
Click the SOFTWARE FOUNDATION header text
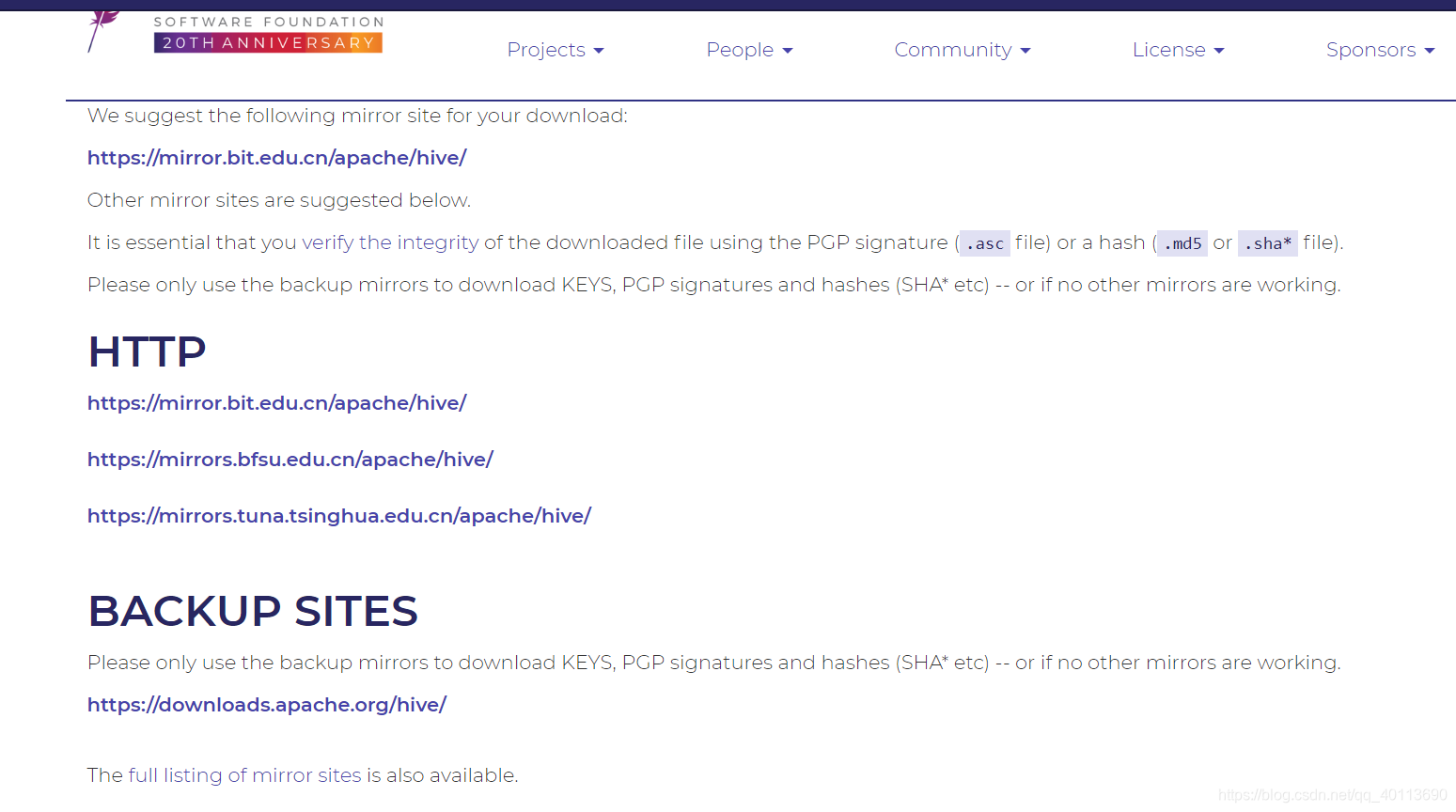coord(269,22)
